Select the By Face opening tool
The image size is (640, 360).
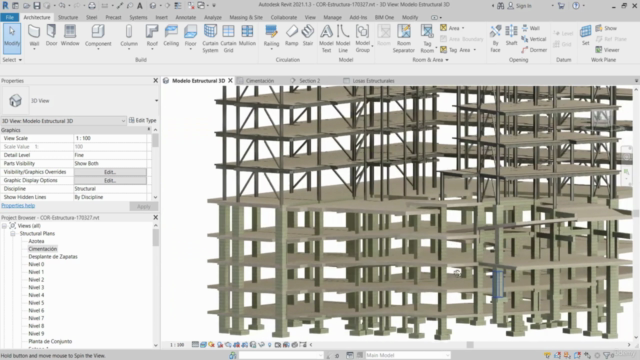click(495, 38)
